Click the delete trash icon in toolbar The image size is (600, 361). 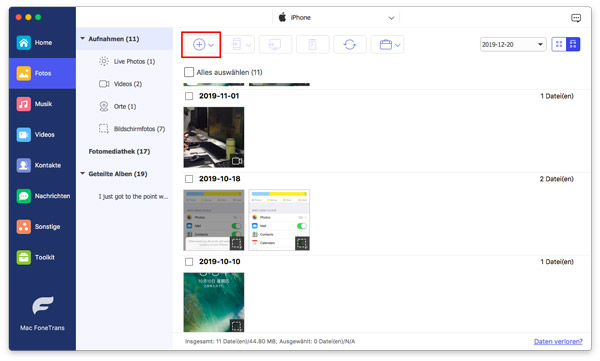[x=312, y=44]
